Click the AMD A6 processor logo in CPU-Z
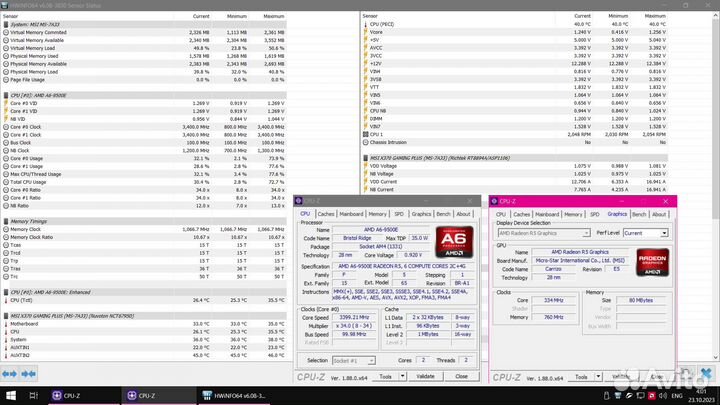The height and width of the screenshot is (405, 720). pyautogui.click(x=454, y=242)
